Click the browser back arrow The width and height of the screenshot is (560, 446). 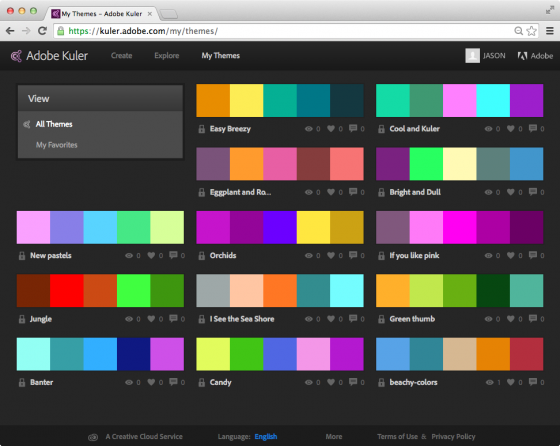coord(10,31)
